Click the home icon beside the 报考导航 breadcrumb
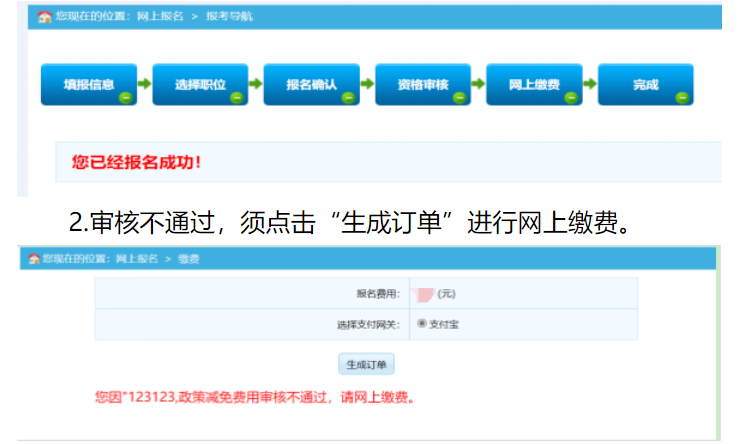This screenshot has width=738, height=444. point(45,17)
